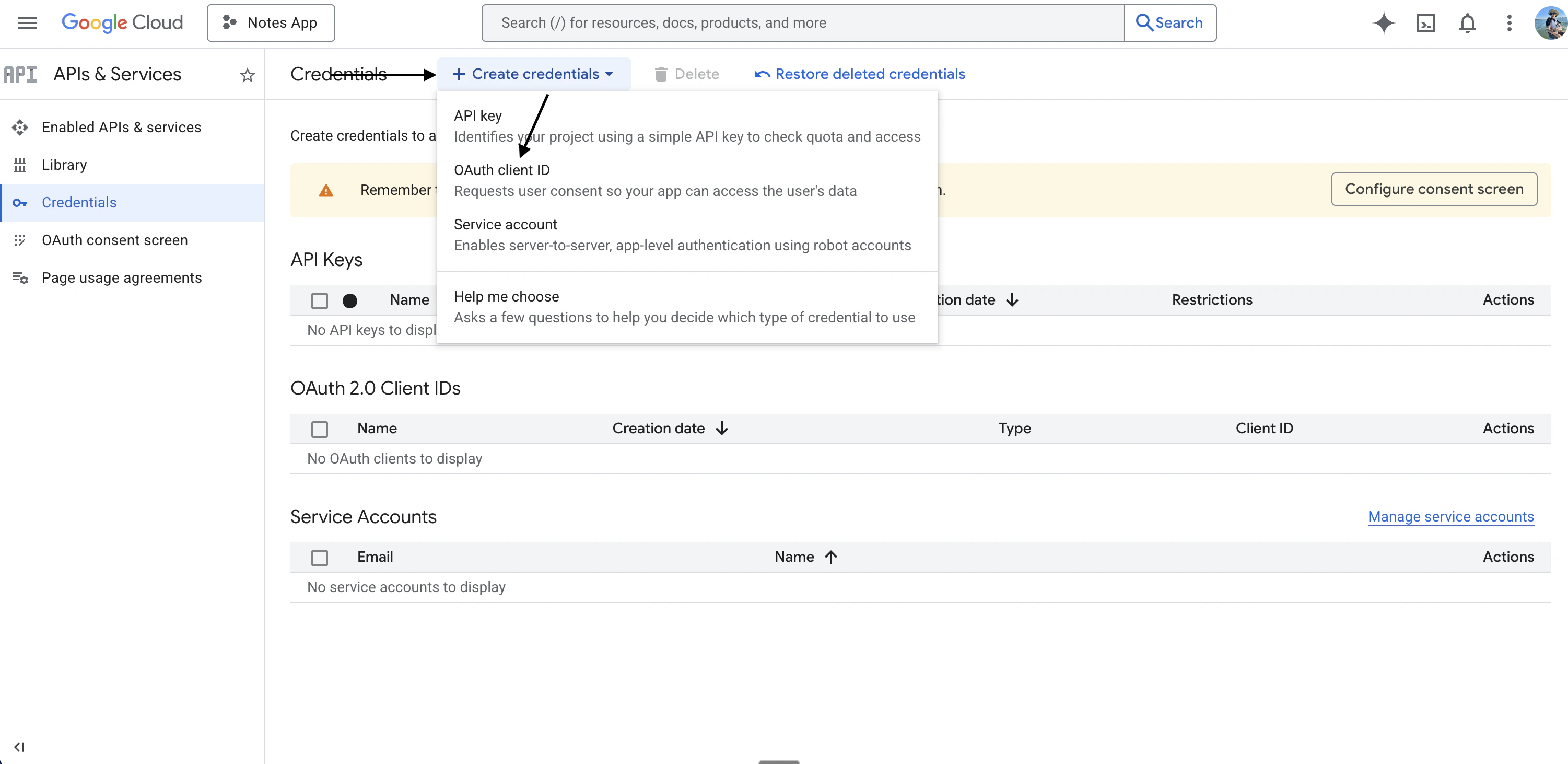Click the Credentials page title
This screenshot has height=764, width=1568.
[x=338, y=74]
